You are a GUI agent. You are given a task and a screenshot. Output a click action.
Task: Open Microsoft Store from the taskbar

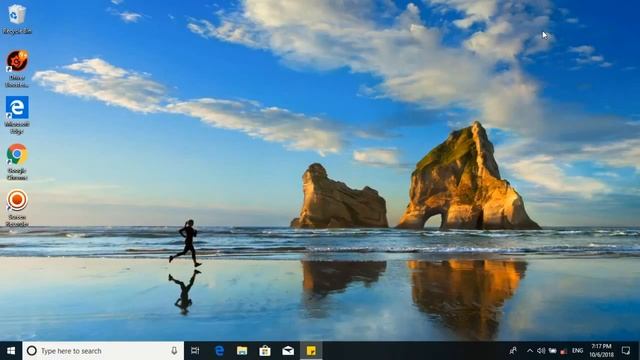(x=265, y=351)
